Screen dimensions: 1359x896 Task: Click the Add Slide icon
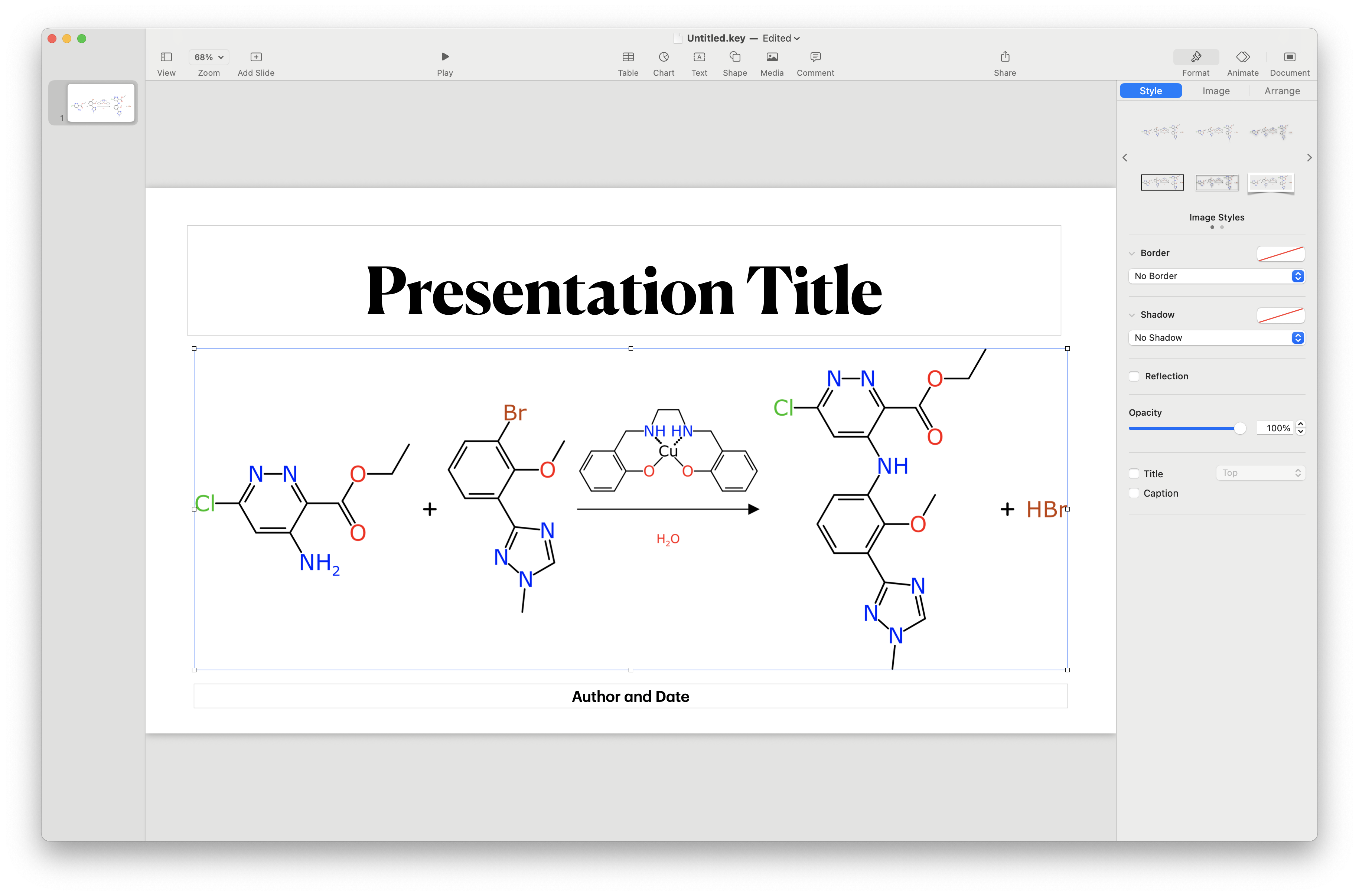(x=256, y=57)
